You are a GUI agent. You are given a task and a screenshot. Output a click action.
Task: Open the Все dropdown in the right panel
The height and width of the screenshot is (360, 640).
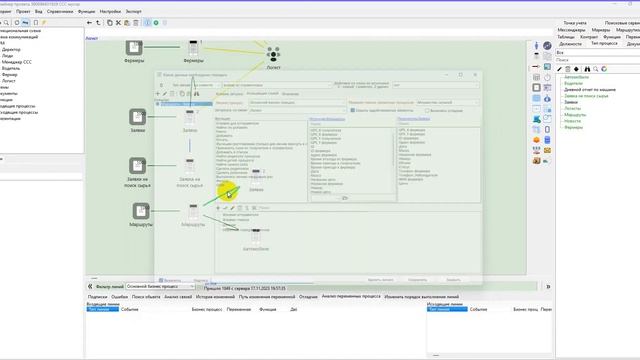[597, 53]
